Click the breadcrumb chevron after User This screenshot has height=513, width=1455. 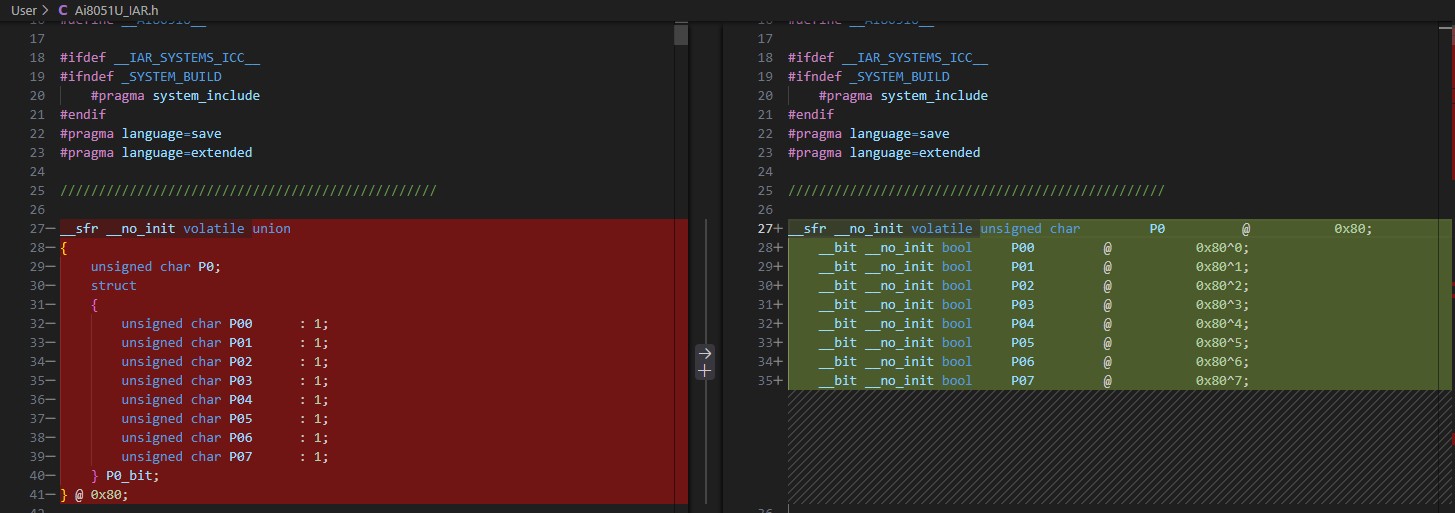pyautogui.click(x=46, y=9)
